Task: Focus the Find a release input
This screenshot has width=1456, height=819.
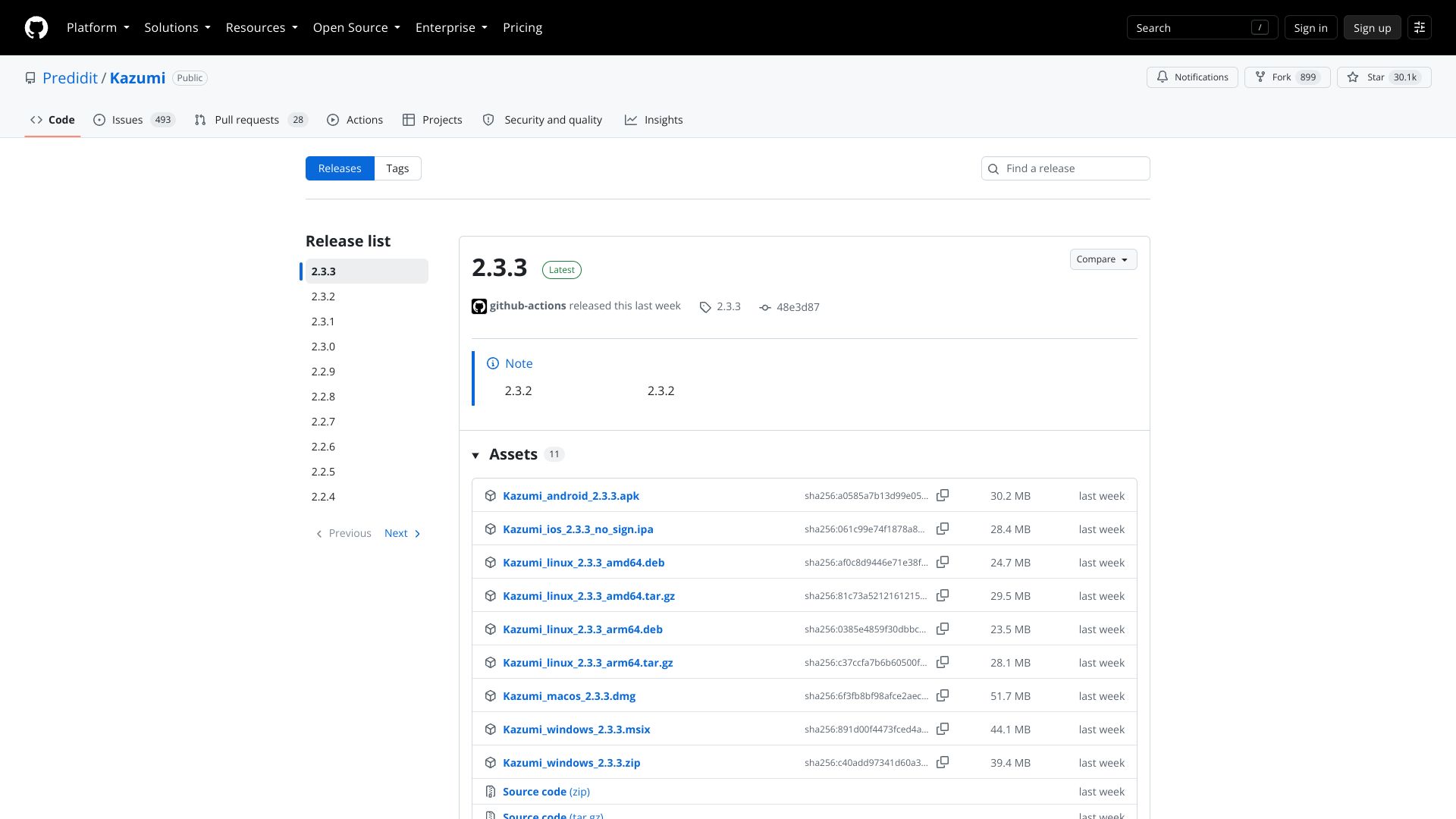Action: coord(1065,168)
